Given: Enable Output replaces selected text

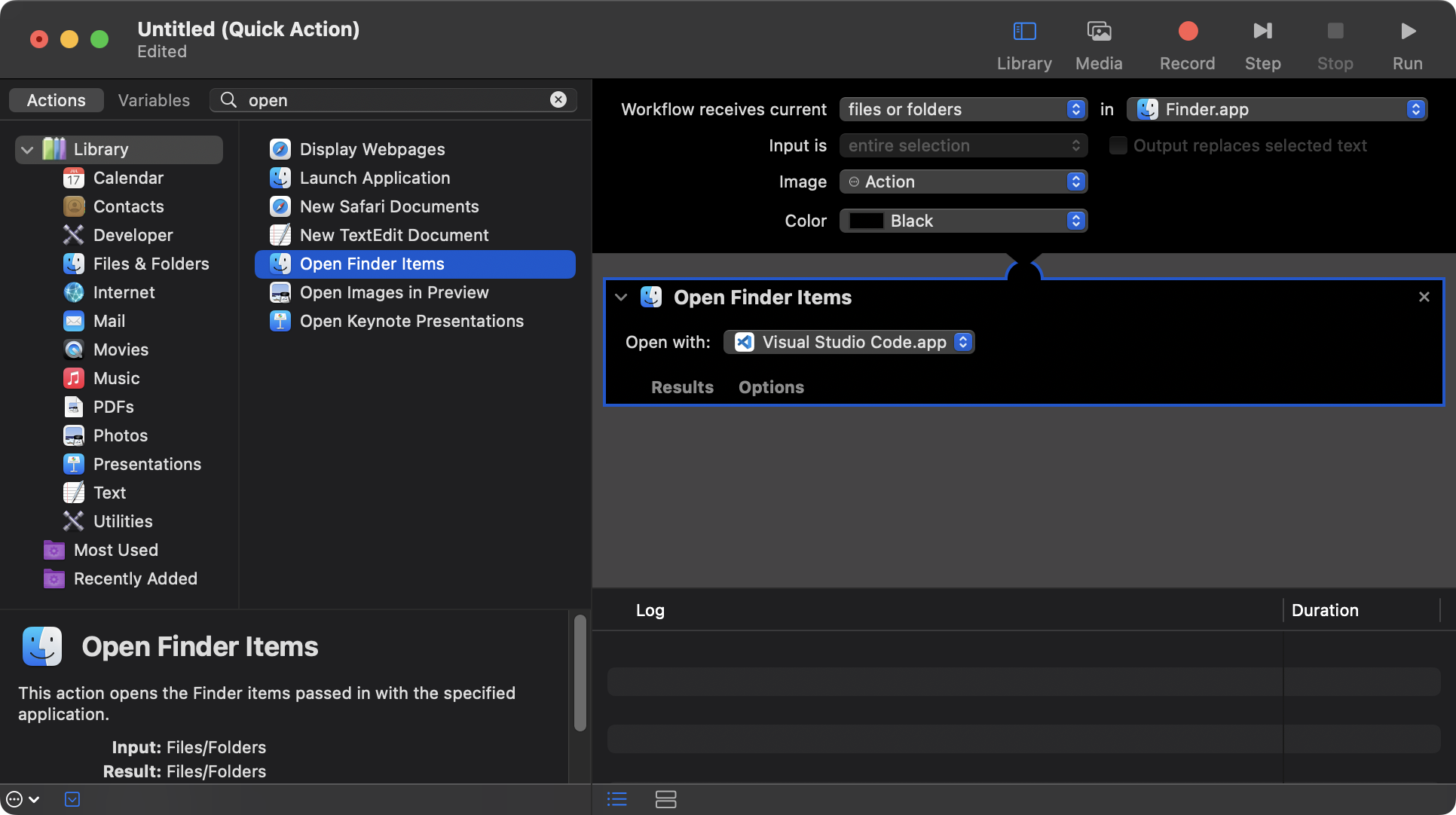Looking at the screenshot, I should (1118, 145).
